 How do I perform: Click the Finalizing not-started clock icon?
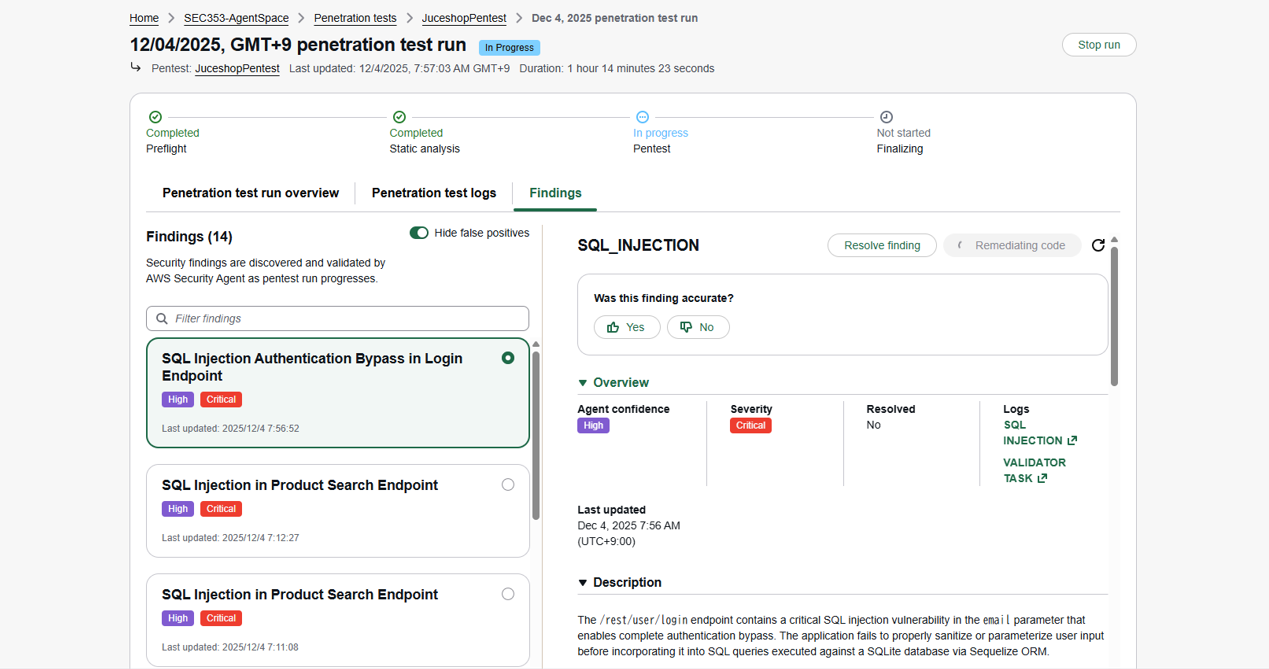(886, 117)
